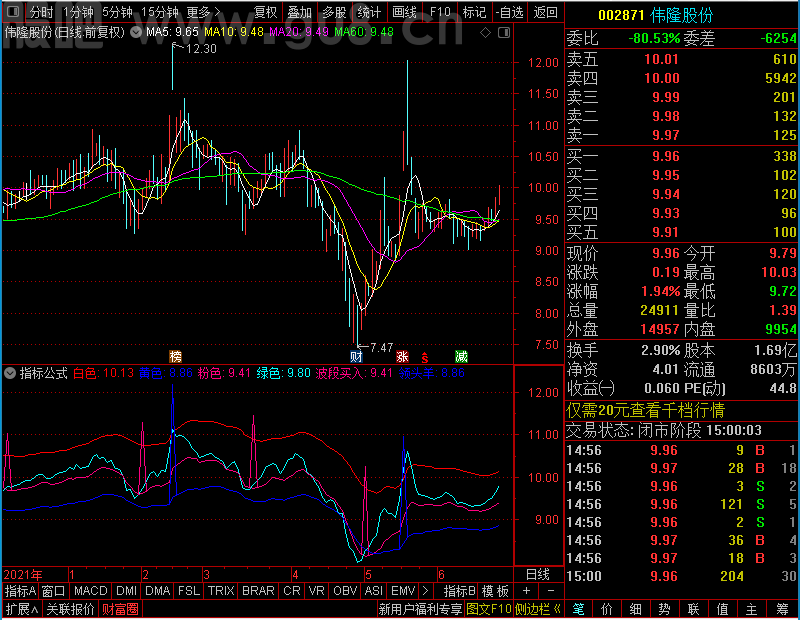Select the 主 main-force tab
This screenshot has width=800, height=620.
pos(752,609)
